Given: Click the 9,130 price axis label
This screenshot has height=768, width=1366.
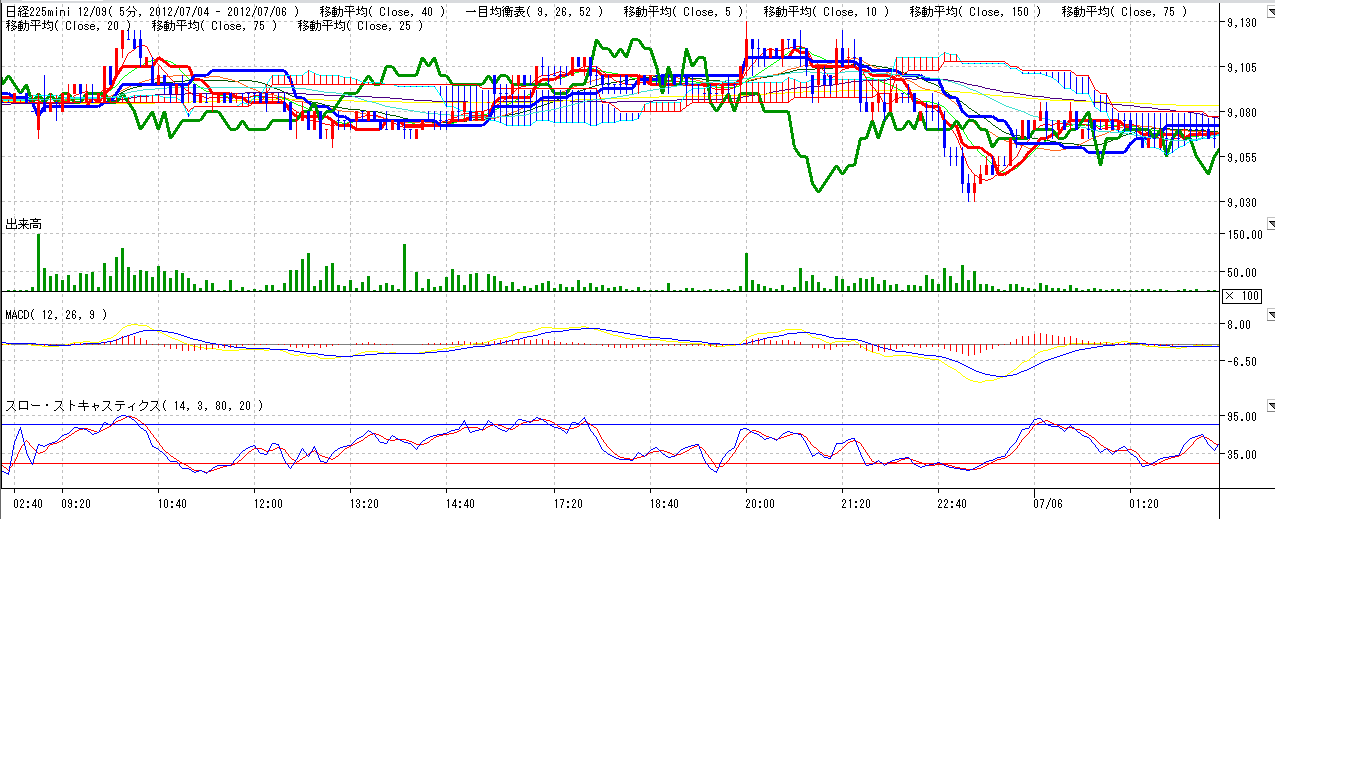Looking at the screenshot, I should tap(1242, 23).
